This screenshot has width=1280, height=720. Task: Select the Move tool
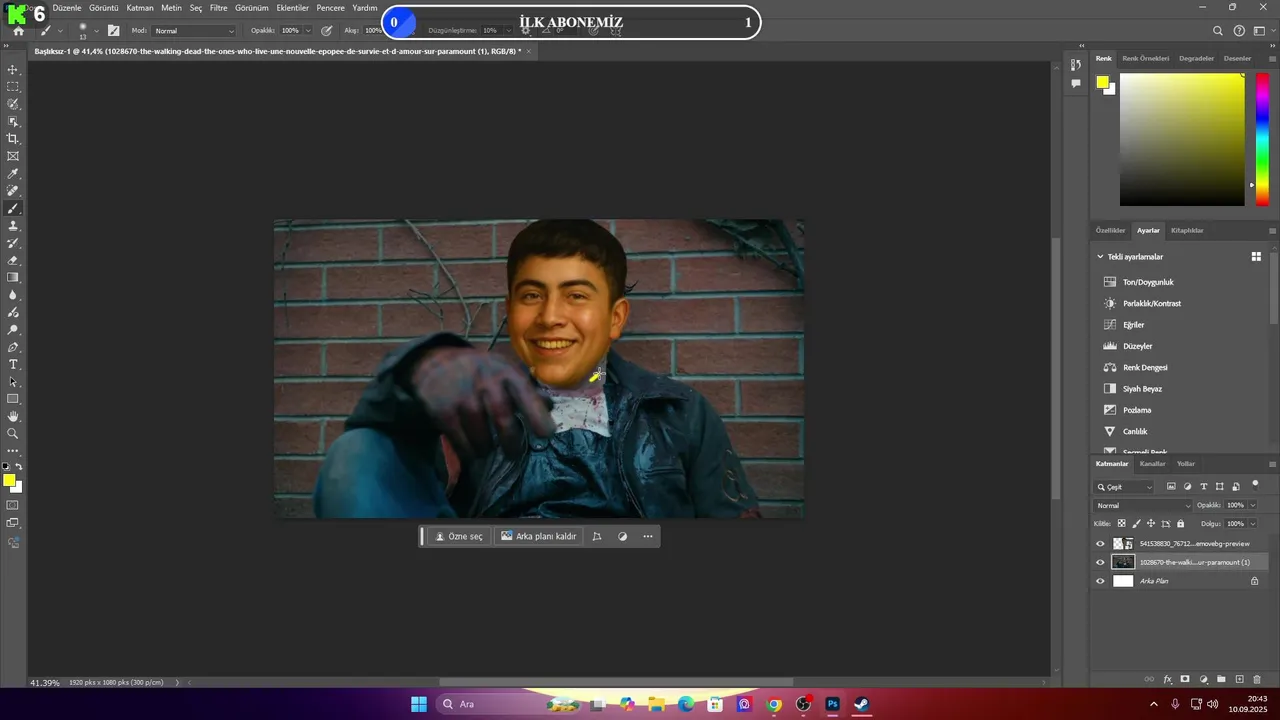(13, 70)
